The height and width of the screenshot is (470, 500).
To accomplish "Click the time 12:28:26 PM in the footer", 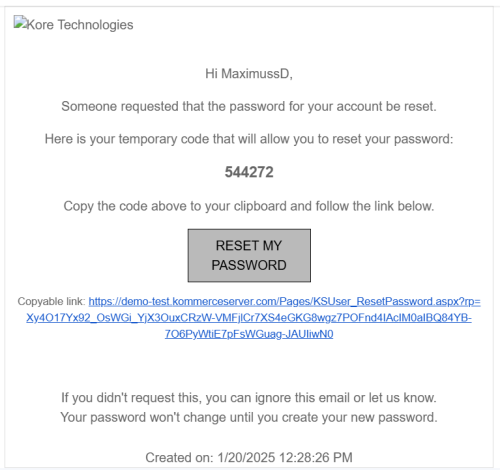I will click(x=316, y=458).
